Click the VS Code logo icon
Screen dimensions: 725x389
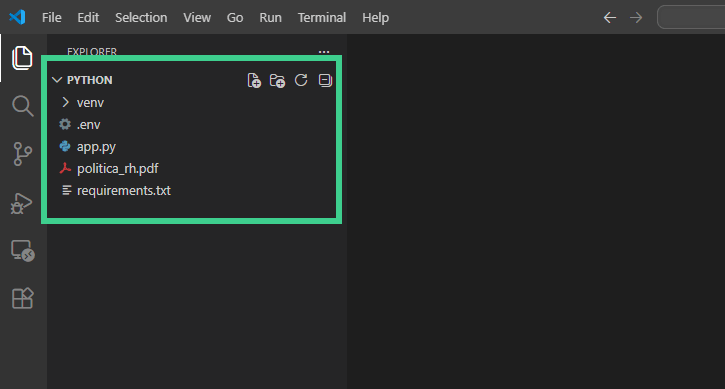(x=17, y=17)
